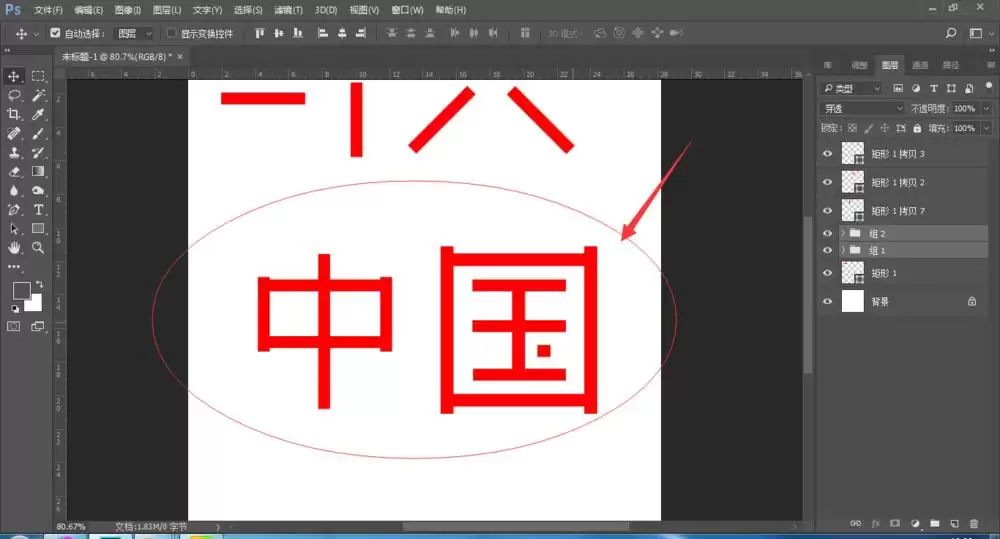The width and height of the screenshot is (1000, 539).
Task: Select the Crop tool
Action: tap(13, 114)
